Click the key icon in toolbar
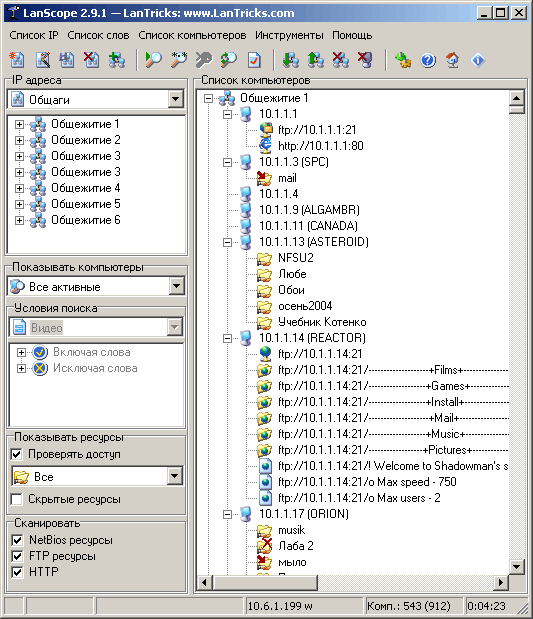The image size is (533, 619). (204, 60)
